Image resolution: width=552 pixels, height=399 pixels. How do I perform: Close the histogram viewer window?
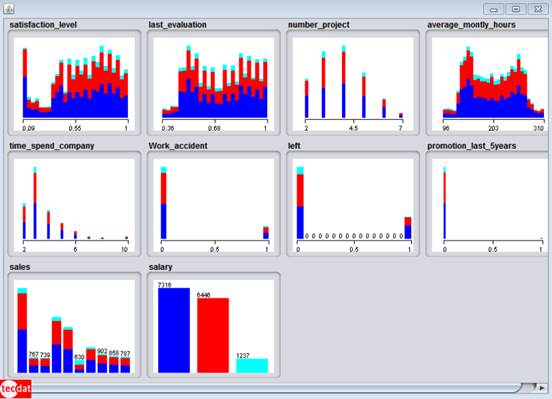point(538,9)
